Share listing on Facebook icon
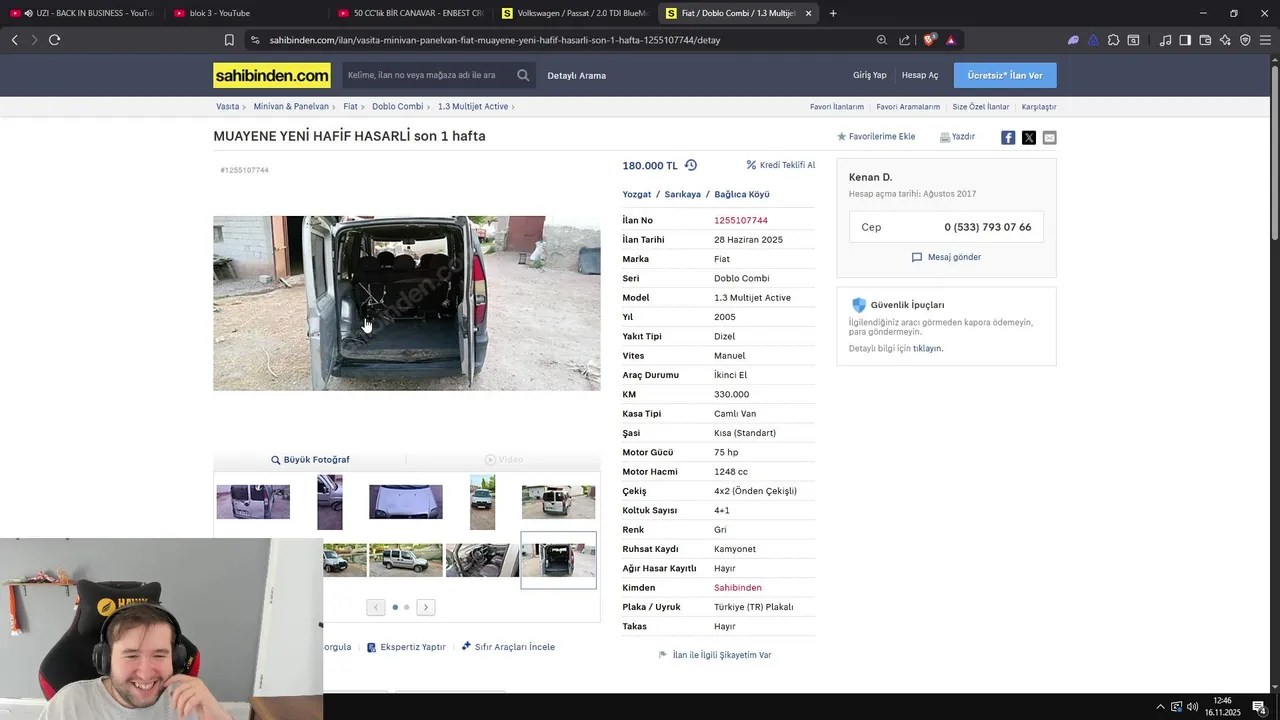The height and width of the screenshot is (720, 1280). (x=1008, y=137)
